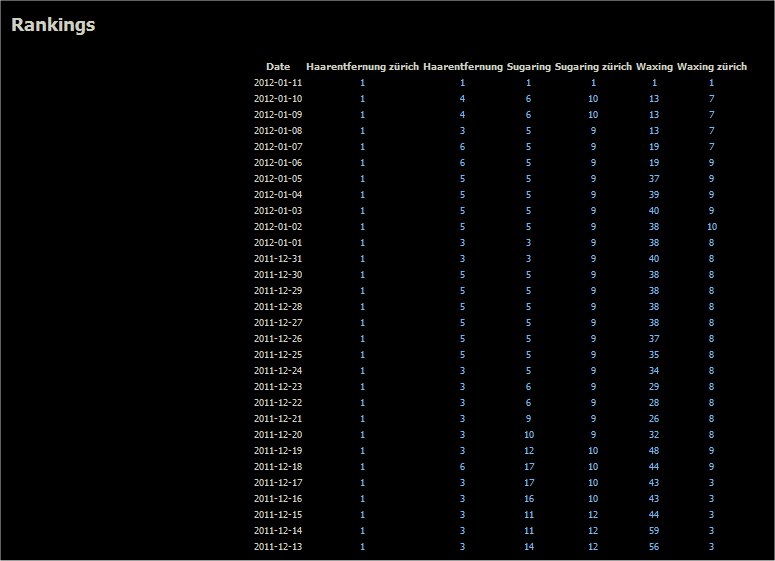Click the date 2012-01-11 in first row
The height and width of the screenshot is (561, 775).
pyautogui.click(x=278, y=83)
